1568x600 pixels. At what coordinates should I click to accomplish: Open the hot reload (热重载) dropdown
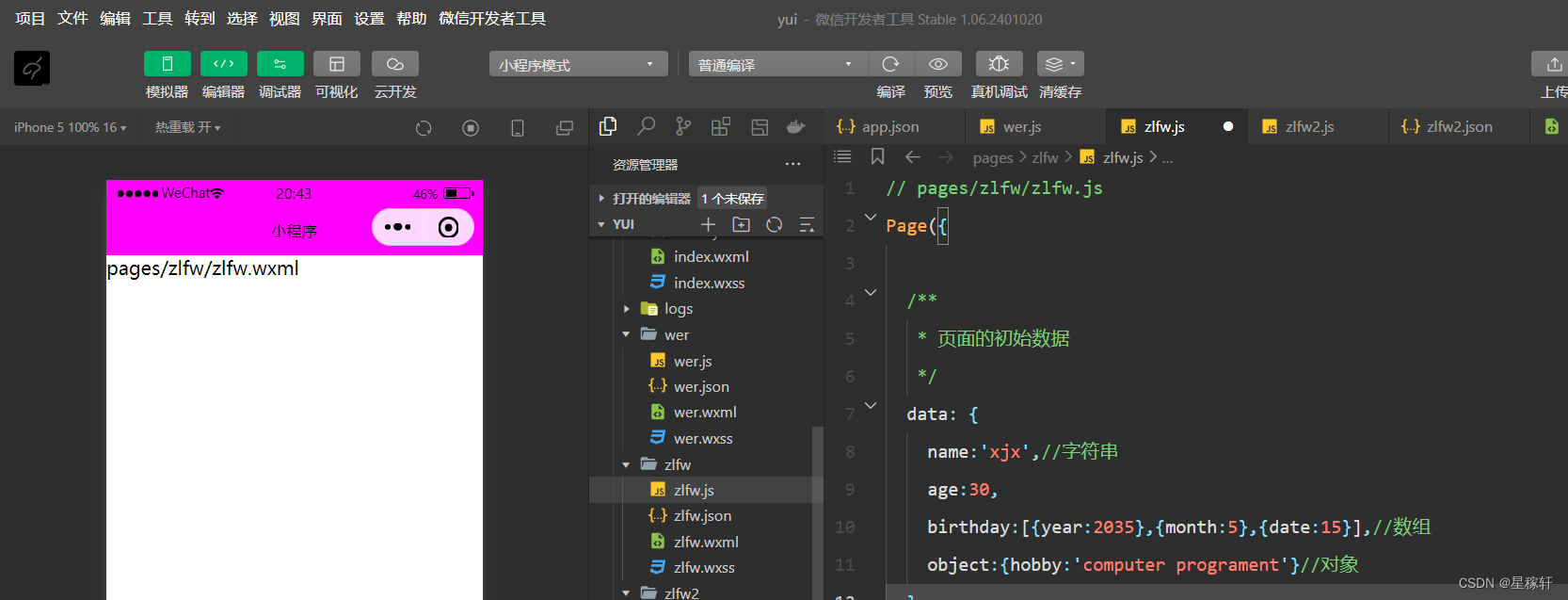pos(188,127)
